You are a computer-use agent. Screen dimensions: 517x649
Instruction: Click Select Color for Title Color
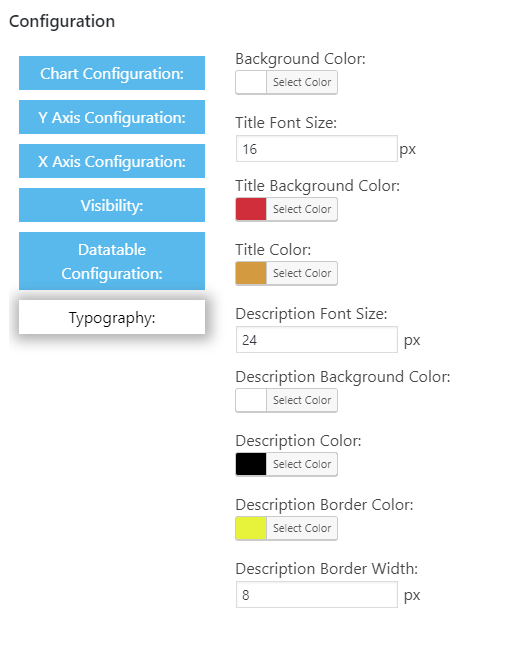302,273
